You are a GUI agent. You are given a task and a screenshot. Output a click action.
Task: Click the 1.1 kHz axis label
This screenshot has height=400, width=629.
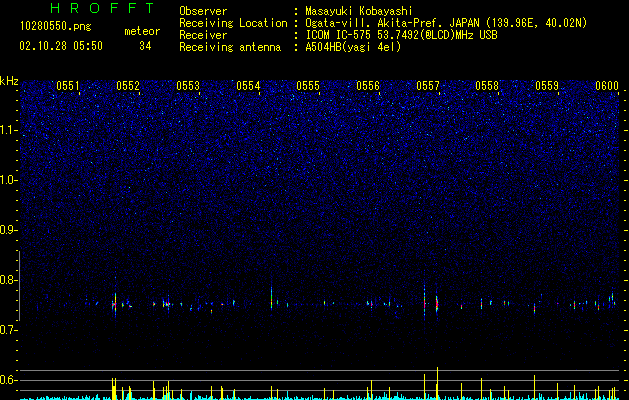(9, 130)
